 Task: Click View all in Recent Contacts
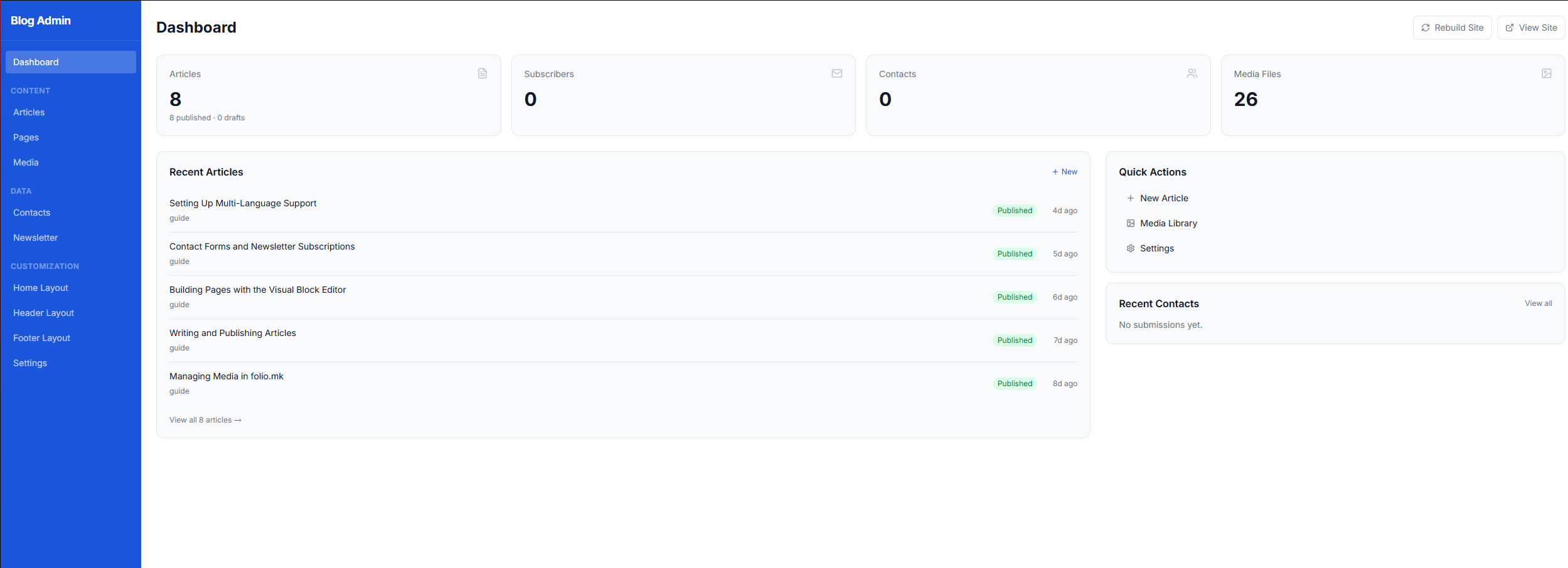point(1539,303)
